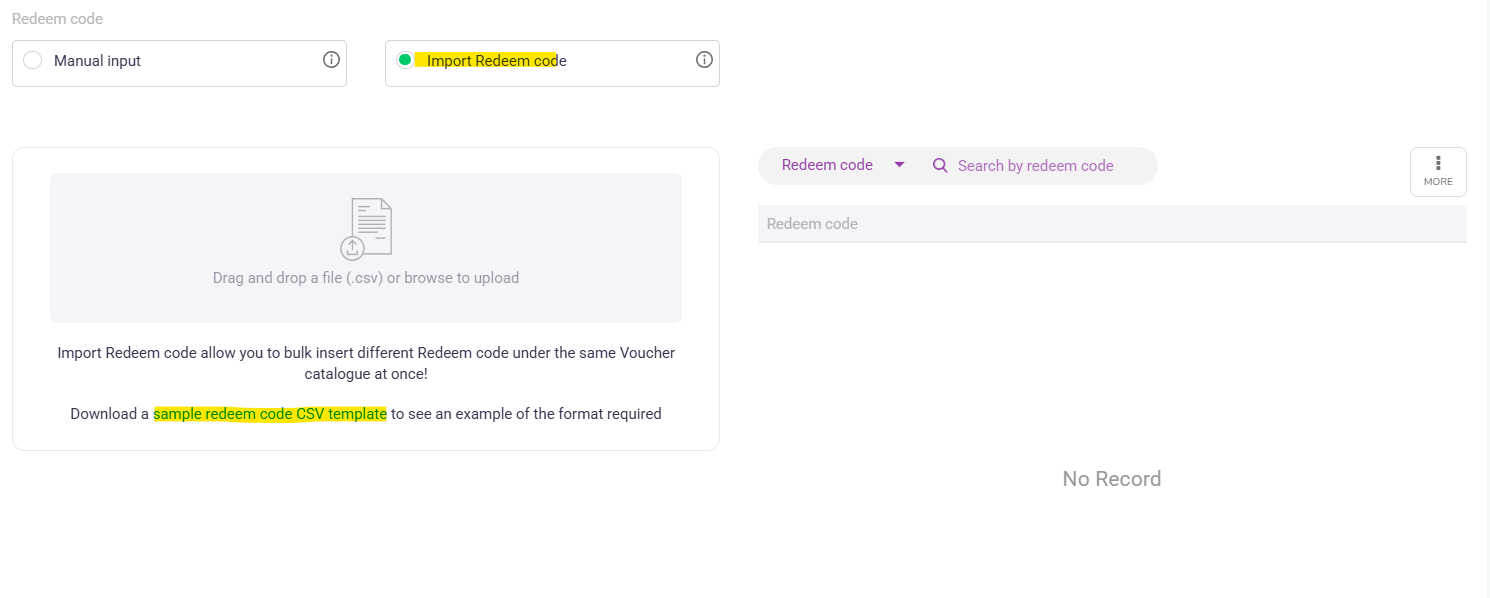Click the document upload icon in drop zone
The height and width of the screenshot is (598, 1490).
coord(366,229)
